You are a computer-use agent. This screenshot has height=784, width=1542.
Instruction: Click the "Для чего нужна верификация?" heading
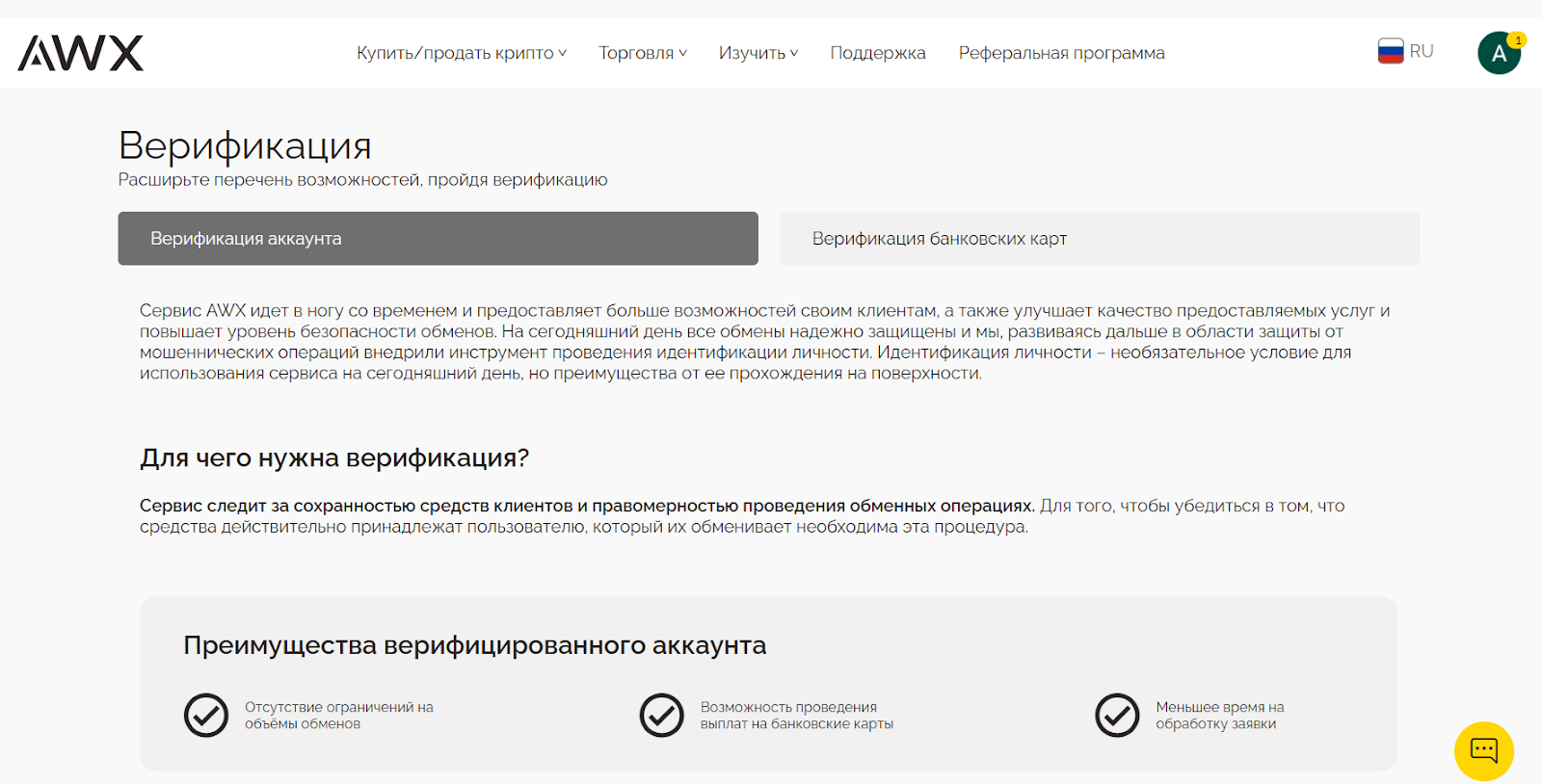pyautogui.click(x=334, y=457)
